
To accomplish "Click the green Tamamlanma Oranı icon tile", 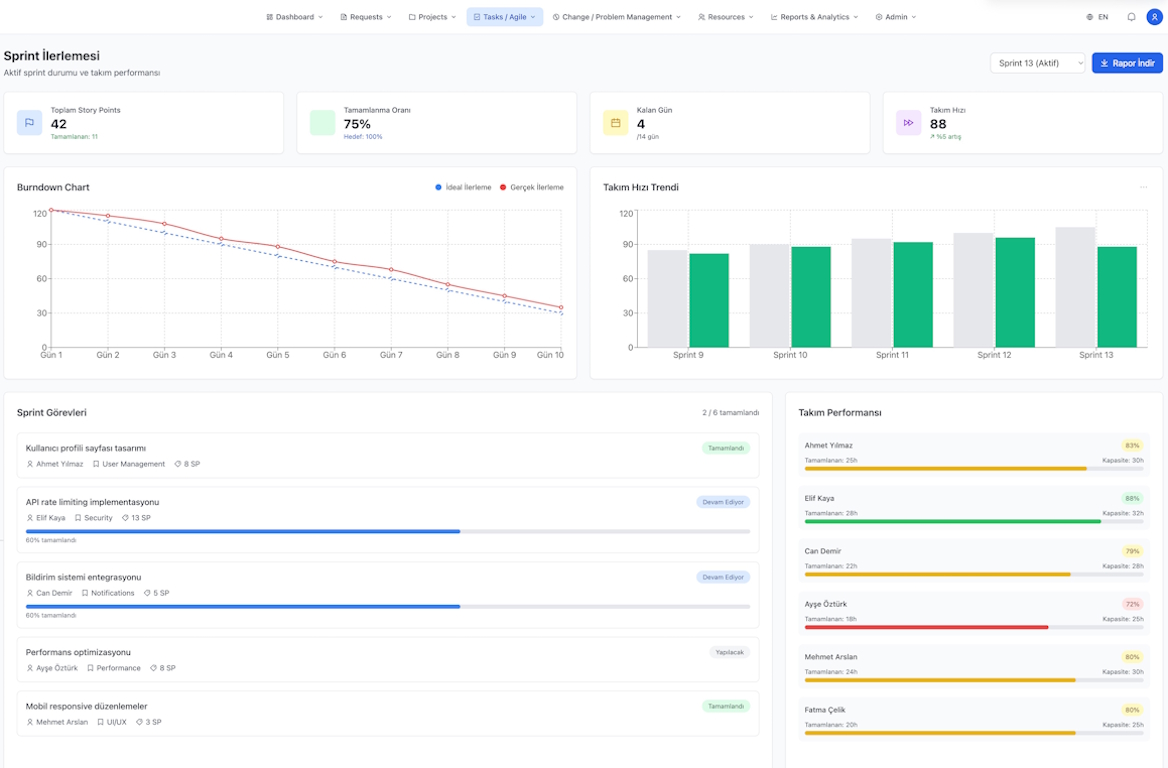I will point(322,123).
